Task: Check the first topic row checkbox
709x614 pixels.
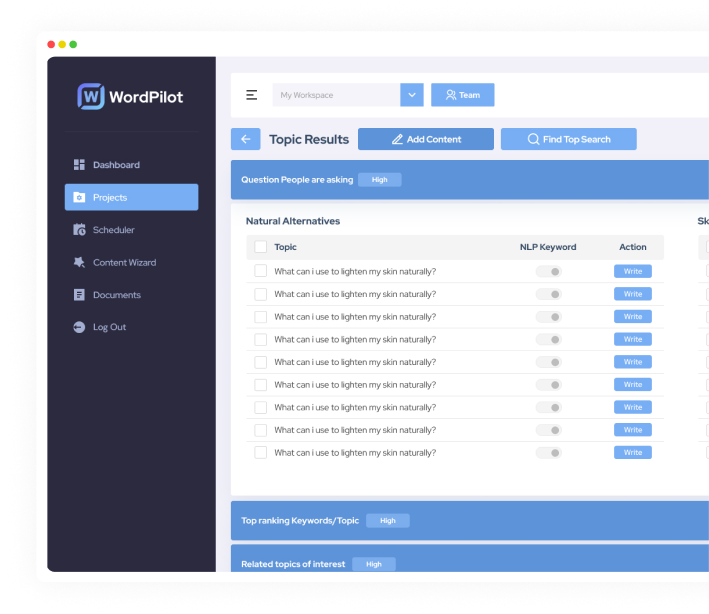Action: click(260, 271)
